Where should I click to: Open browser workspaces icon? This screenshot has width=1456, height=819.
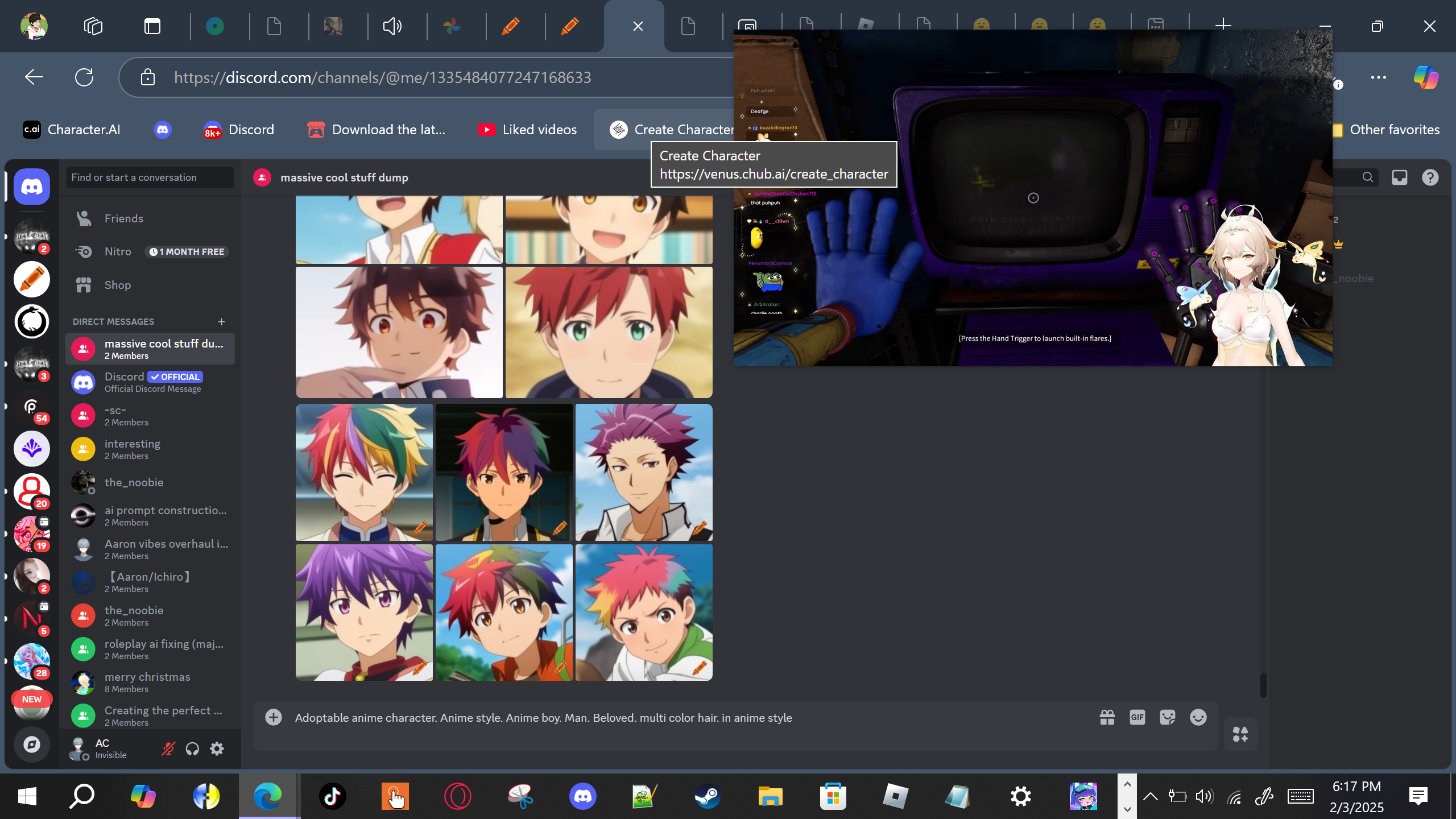click(x=93, y=26)
